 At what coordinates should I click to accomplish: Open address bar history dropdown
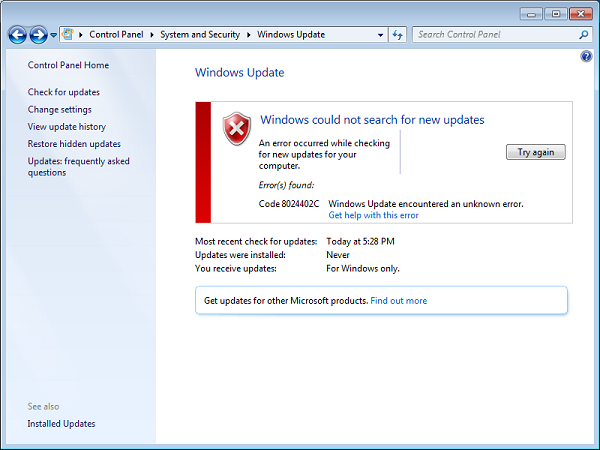[380, 35]
